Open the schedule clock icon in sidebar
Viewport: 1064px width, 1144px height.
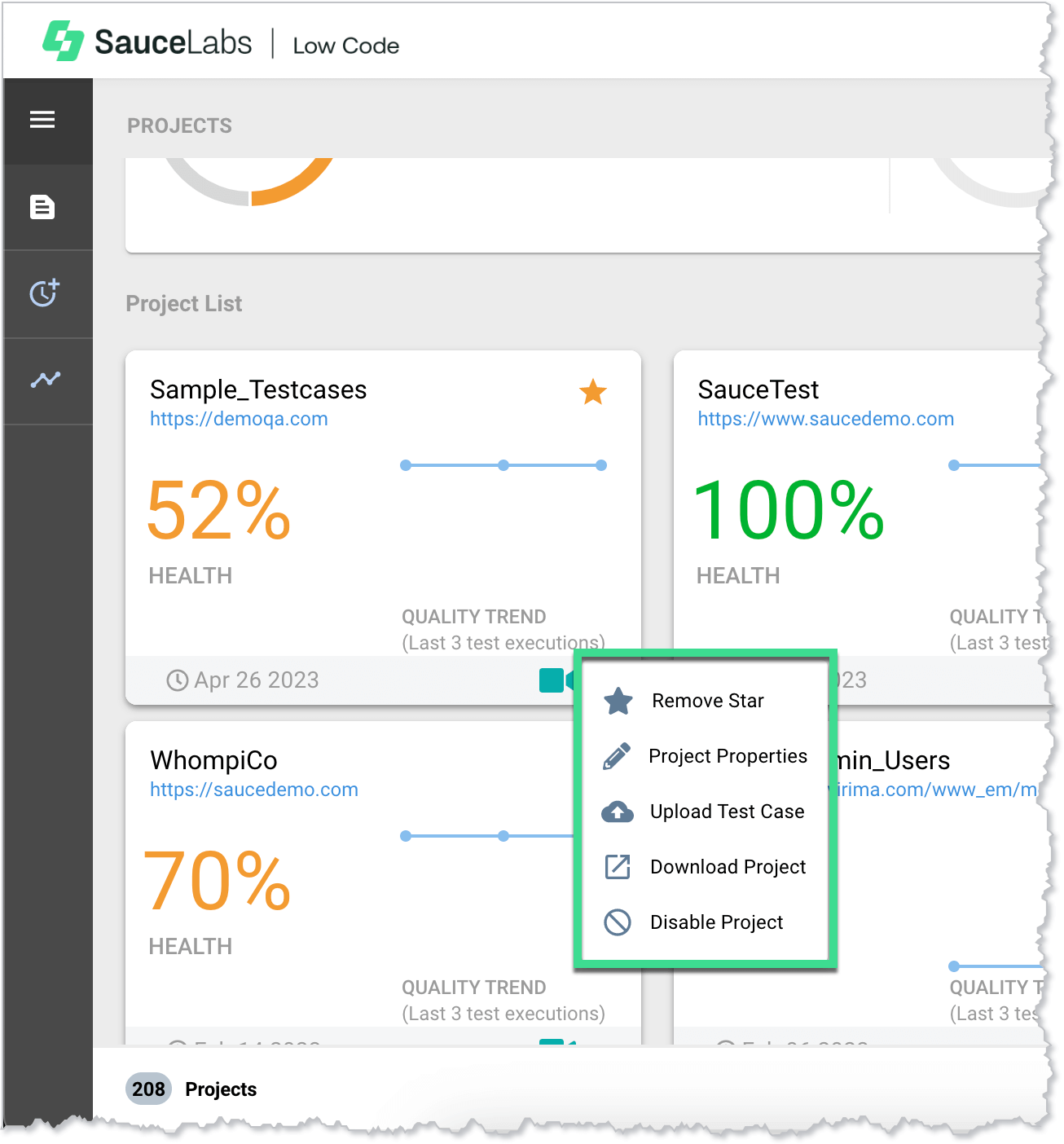[x=44, y=293]
